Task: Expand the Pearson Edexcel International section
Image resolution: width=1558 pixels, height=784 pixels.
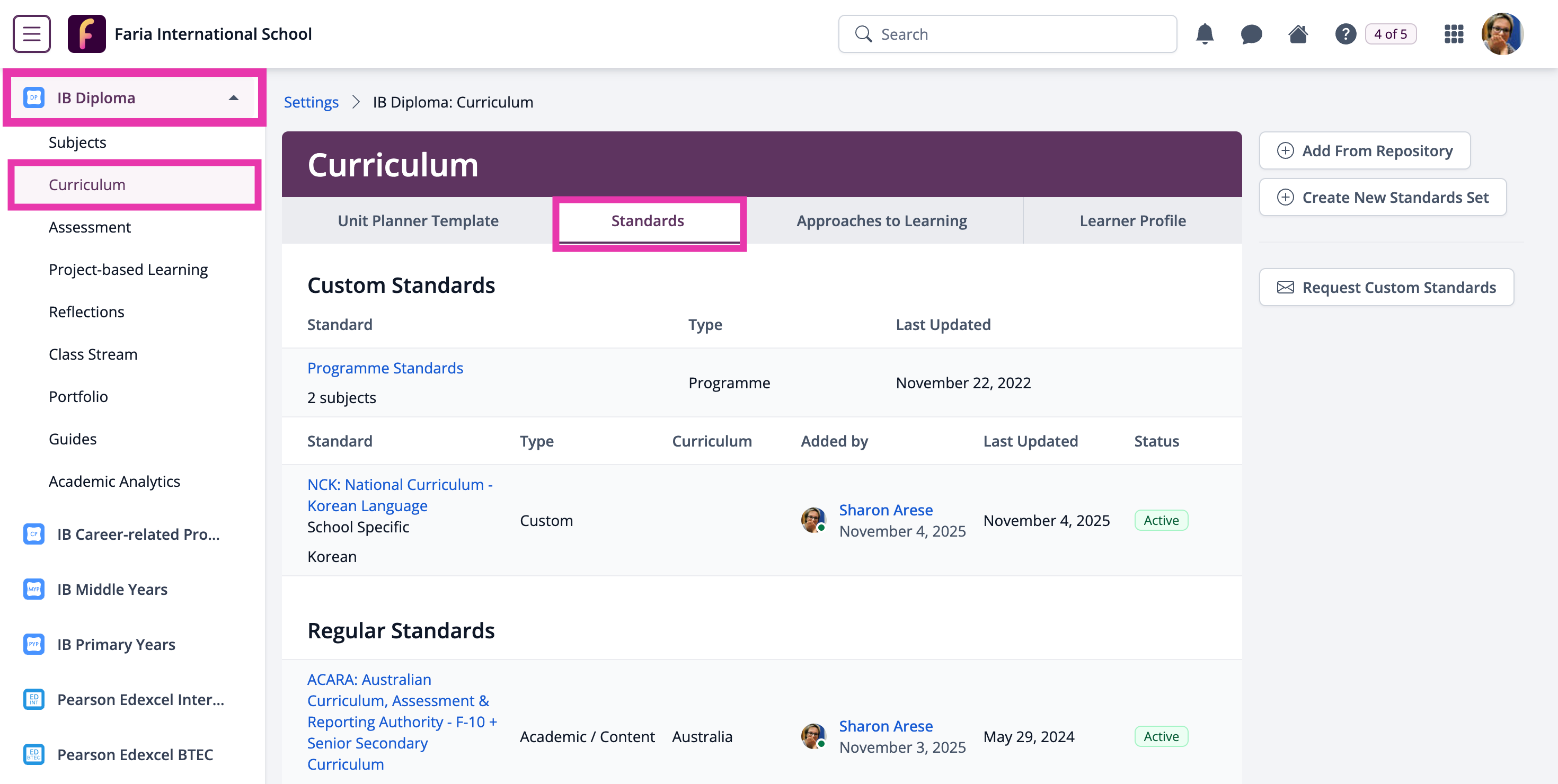Action: [140, 699]
